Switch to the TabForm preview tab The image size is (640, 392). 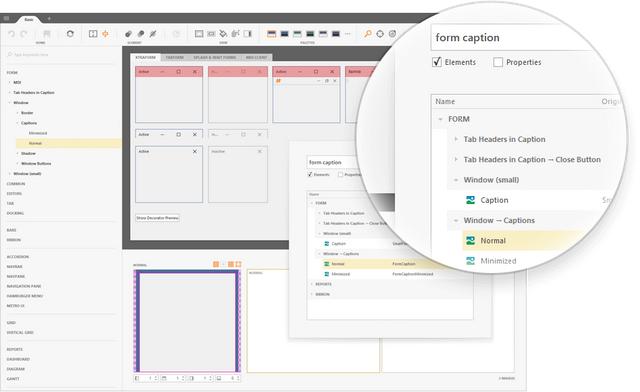[175, 58]
